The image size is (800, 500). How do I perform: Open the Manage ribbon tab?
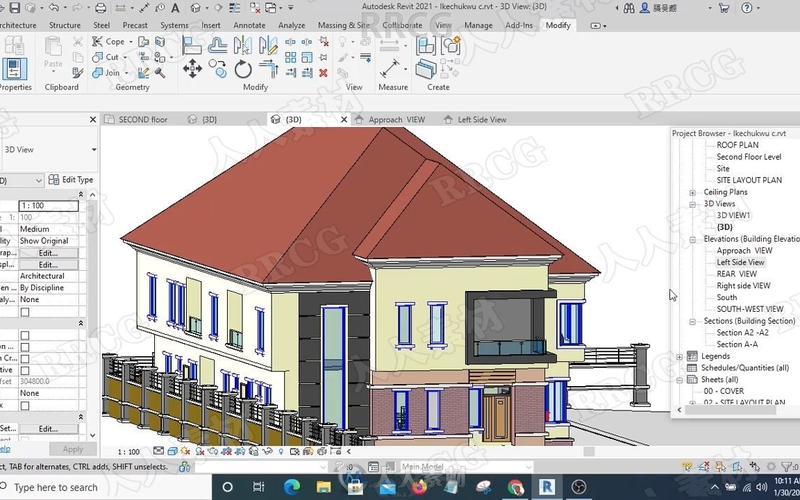pyautogui.click(x=478, y=25)
